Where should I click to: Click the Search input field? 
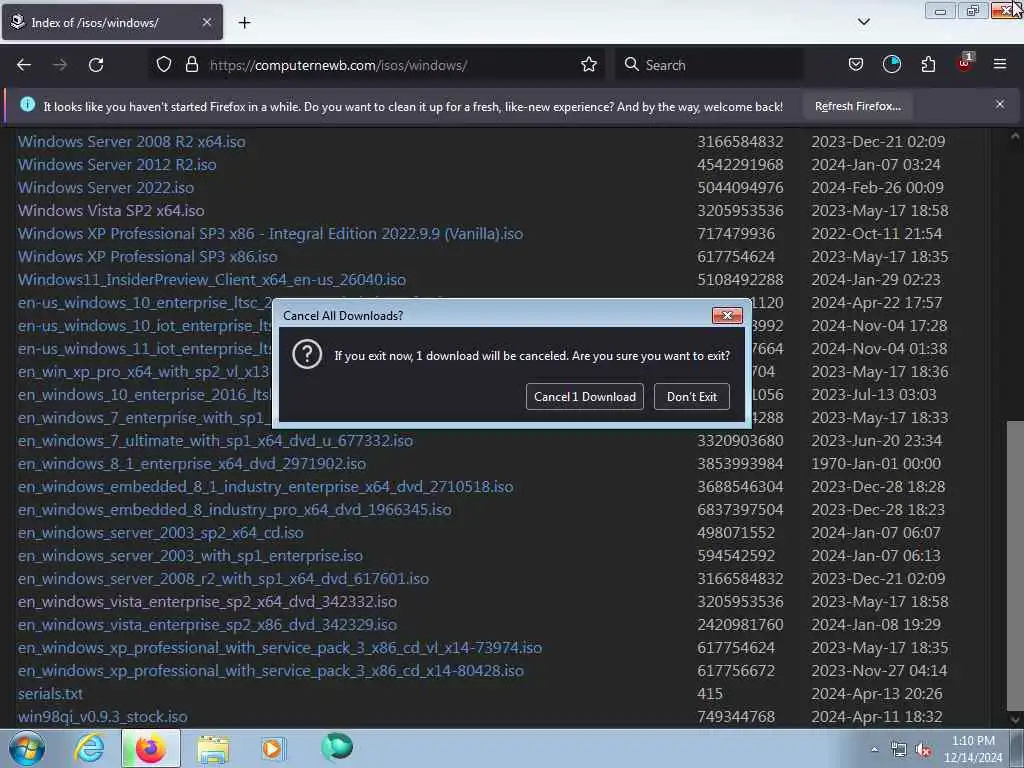[709, 65]
